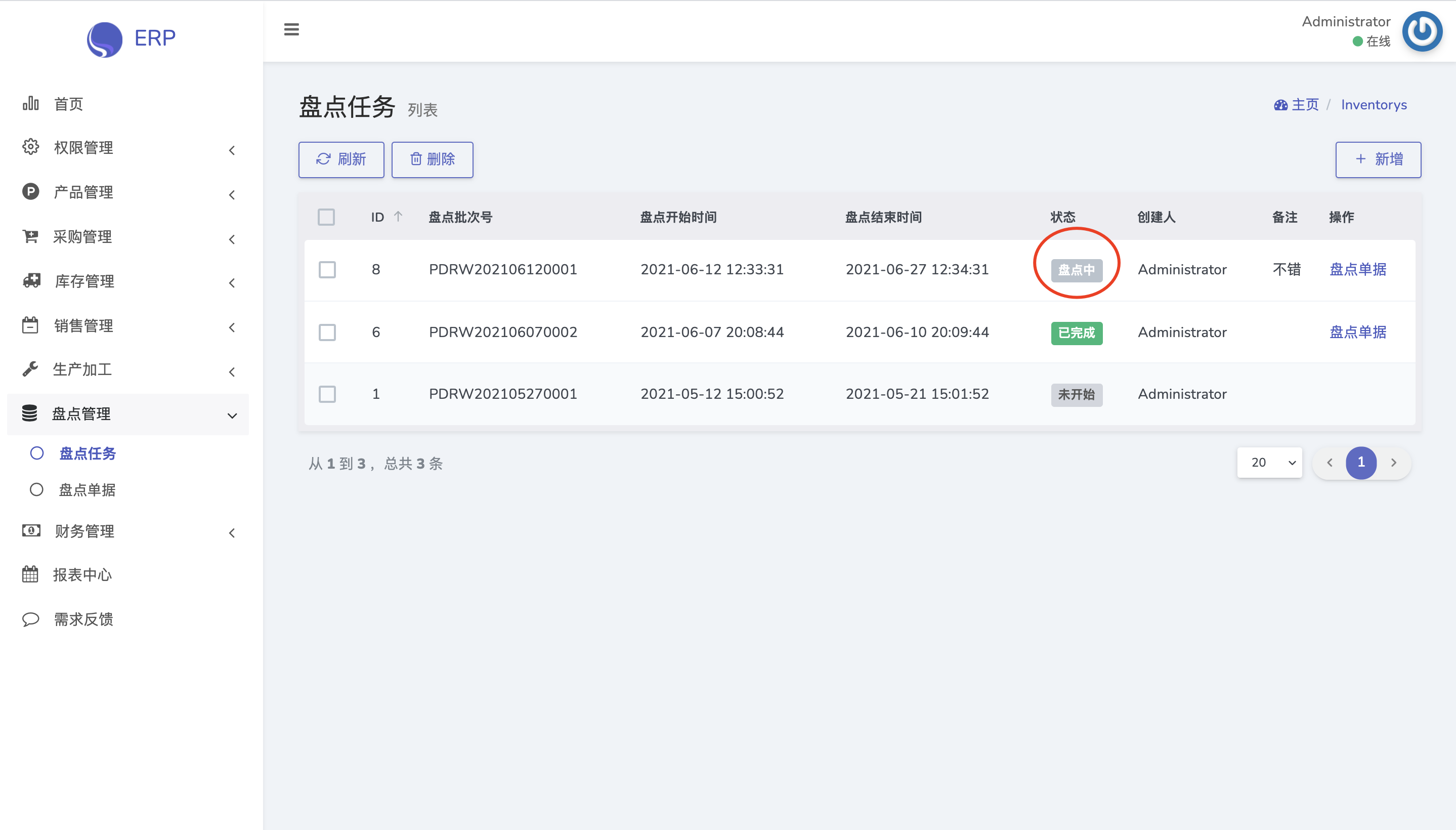Click the 需求反馈 chat bubble icon
Image resolution: width=1456 pixels, height=830 pixels.
[31, 619]
